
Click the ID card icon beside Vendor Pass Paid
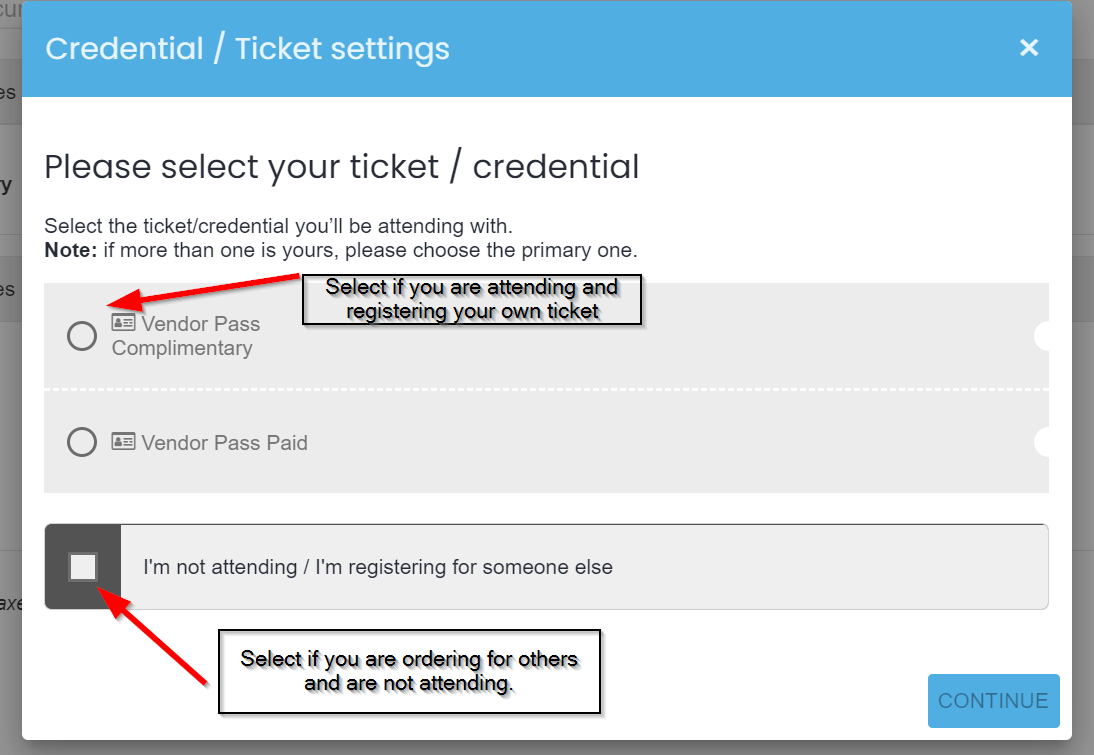[123, 441]
